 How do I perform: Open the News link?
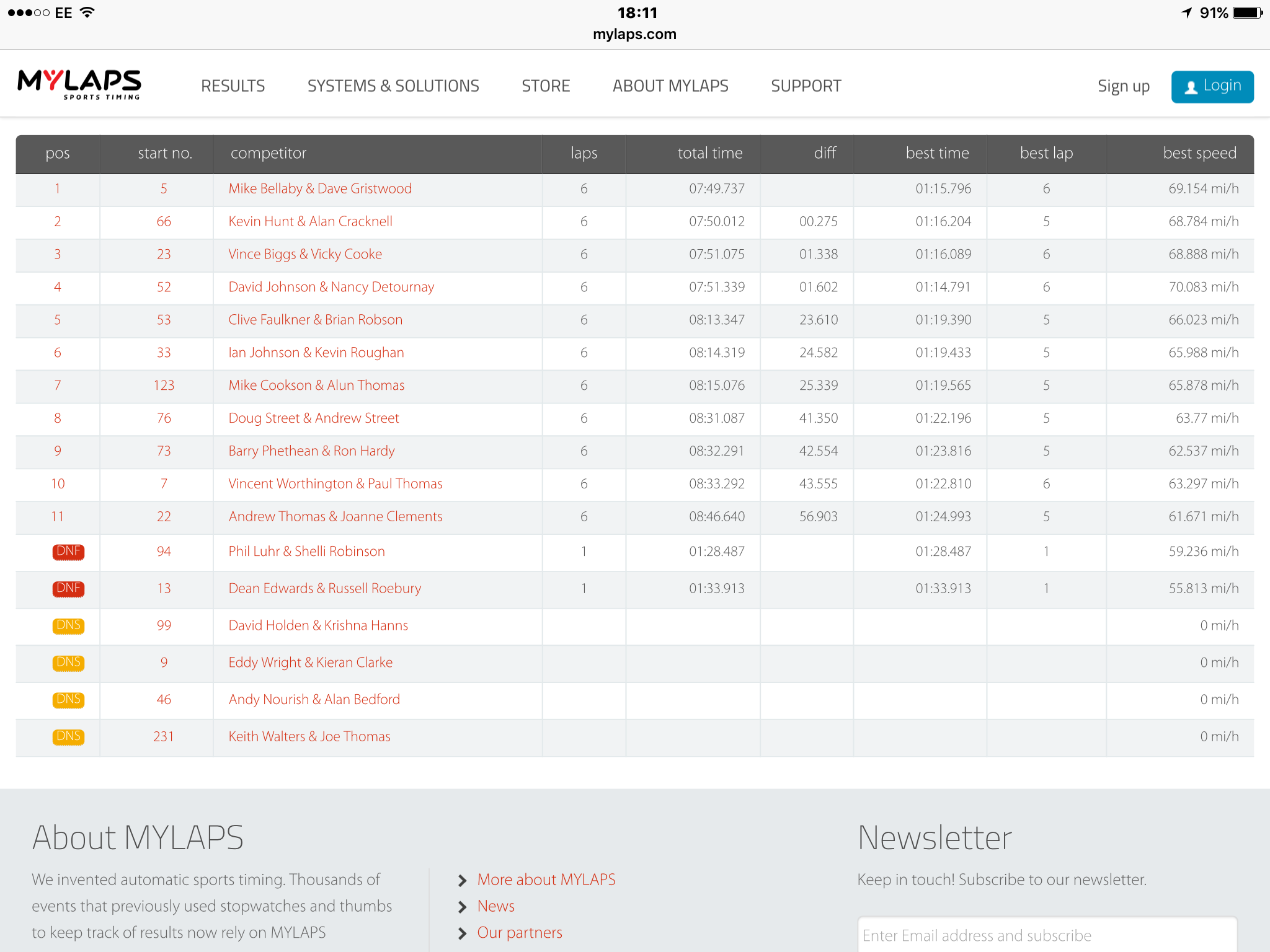click(x=495, y=906)
